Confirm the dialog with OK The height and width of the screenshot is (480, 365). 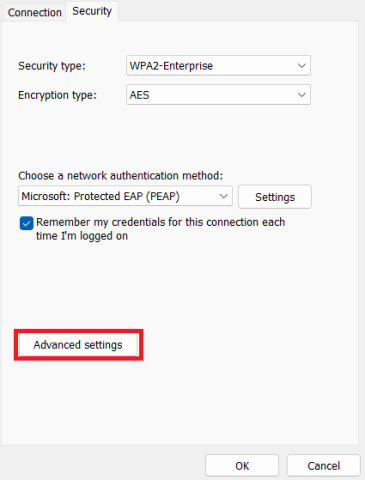coord(242,466)
